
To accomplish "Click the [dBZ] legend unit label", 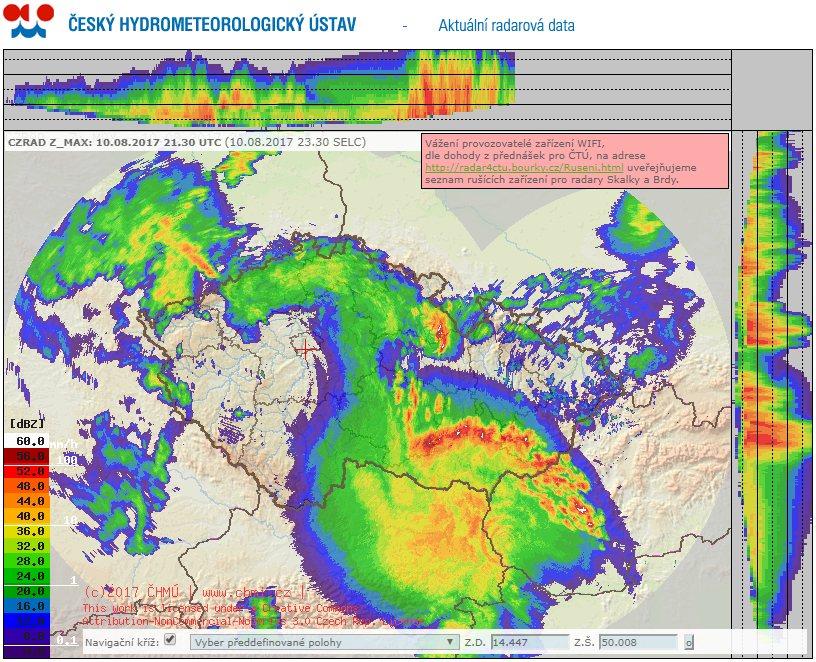I will click(27, 424).
